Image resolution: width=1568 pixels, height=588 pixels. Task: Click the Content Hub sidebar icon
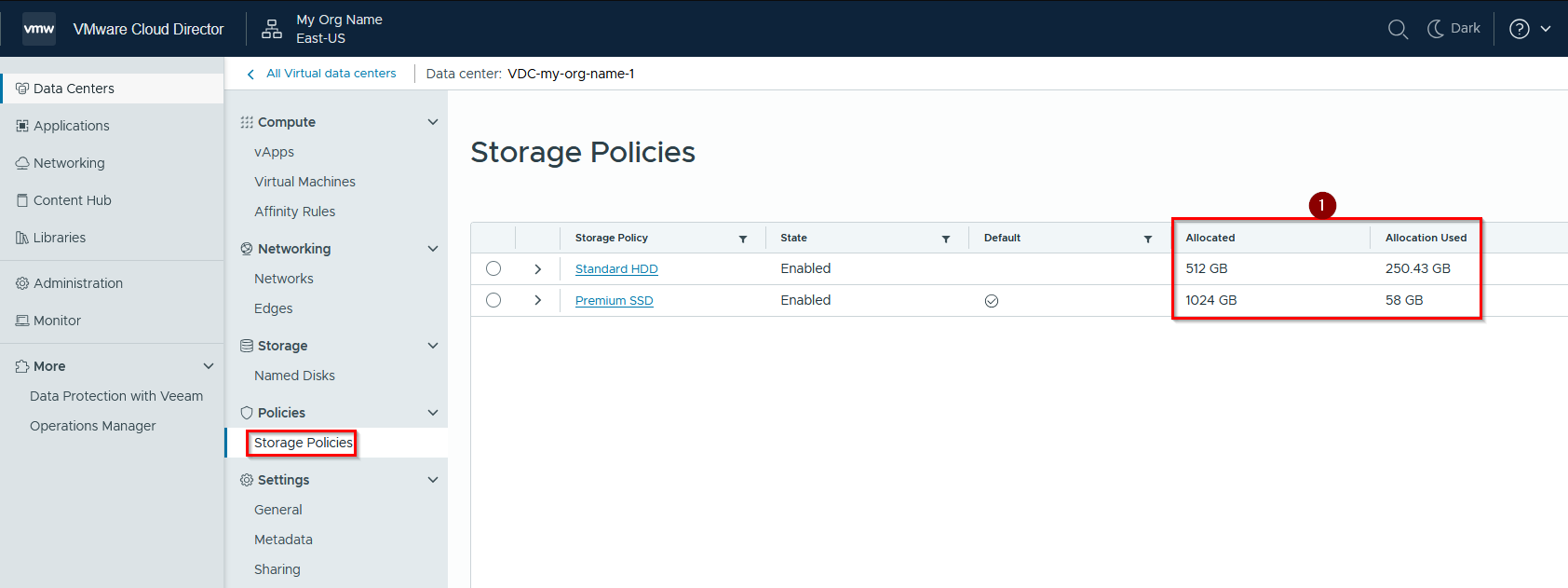[x=22, y=200]
